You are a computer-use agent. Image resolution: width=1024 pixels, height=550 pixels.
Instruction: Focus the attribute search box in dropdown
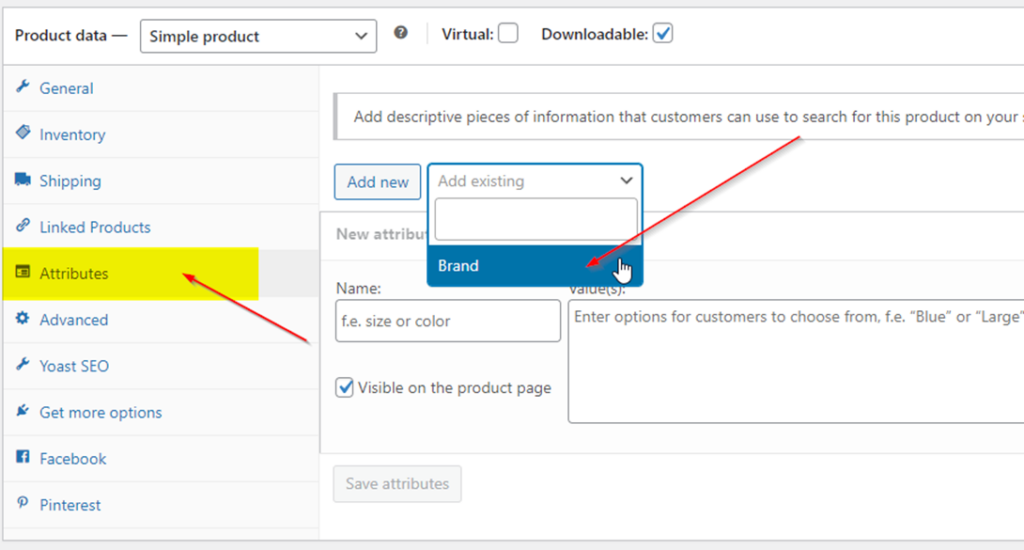tap(536, 220)
